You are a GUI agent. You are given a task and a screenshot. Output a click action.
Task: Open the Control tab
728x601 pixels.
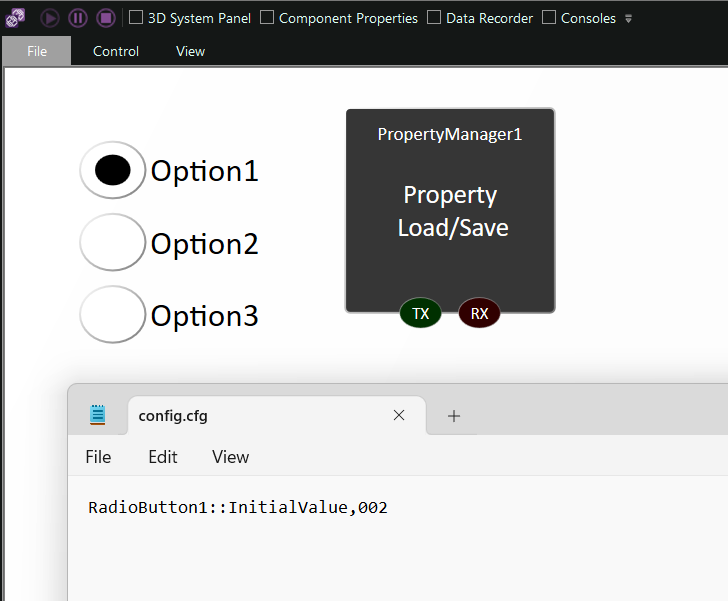[116, 51]
